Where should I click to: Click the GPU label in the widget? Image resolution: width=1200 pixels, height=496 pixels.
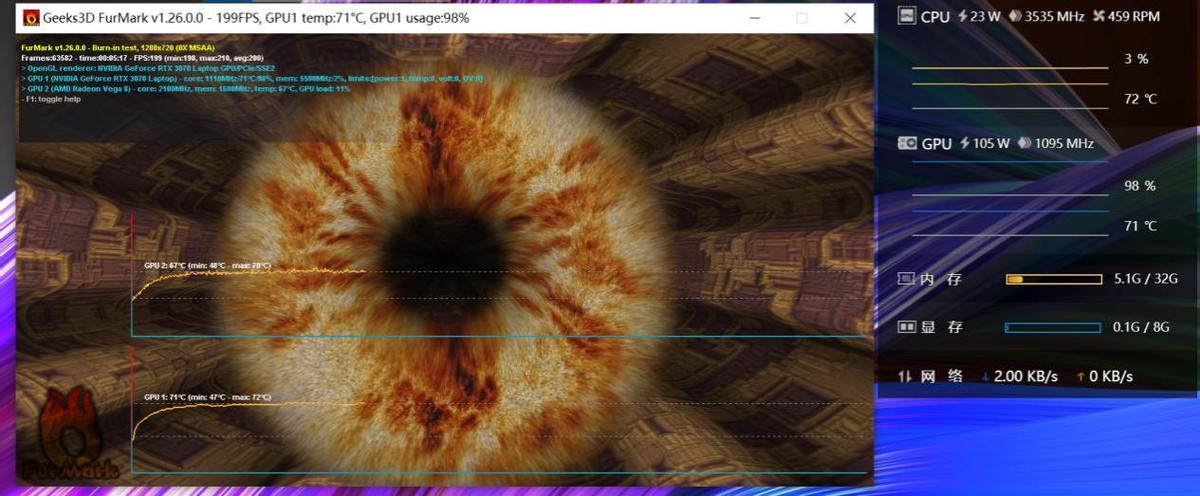coord(937,144)
